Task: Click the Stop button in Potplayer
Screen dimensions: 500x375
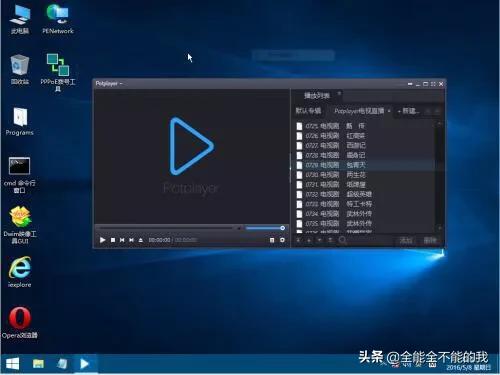Action: pyautogui.click(x=113, y=240)
